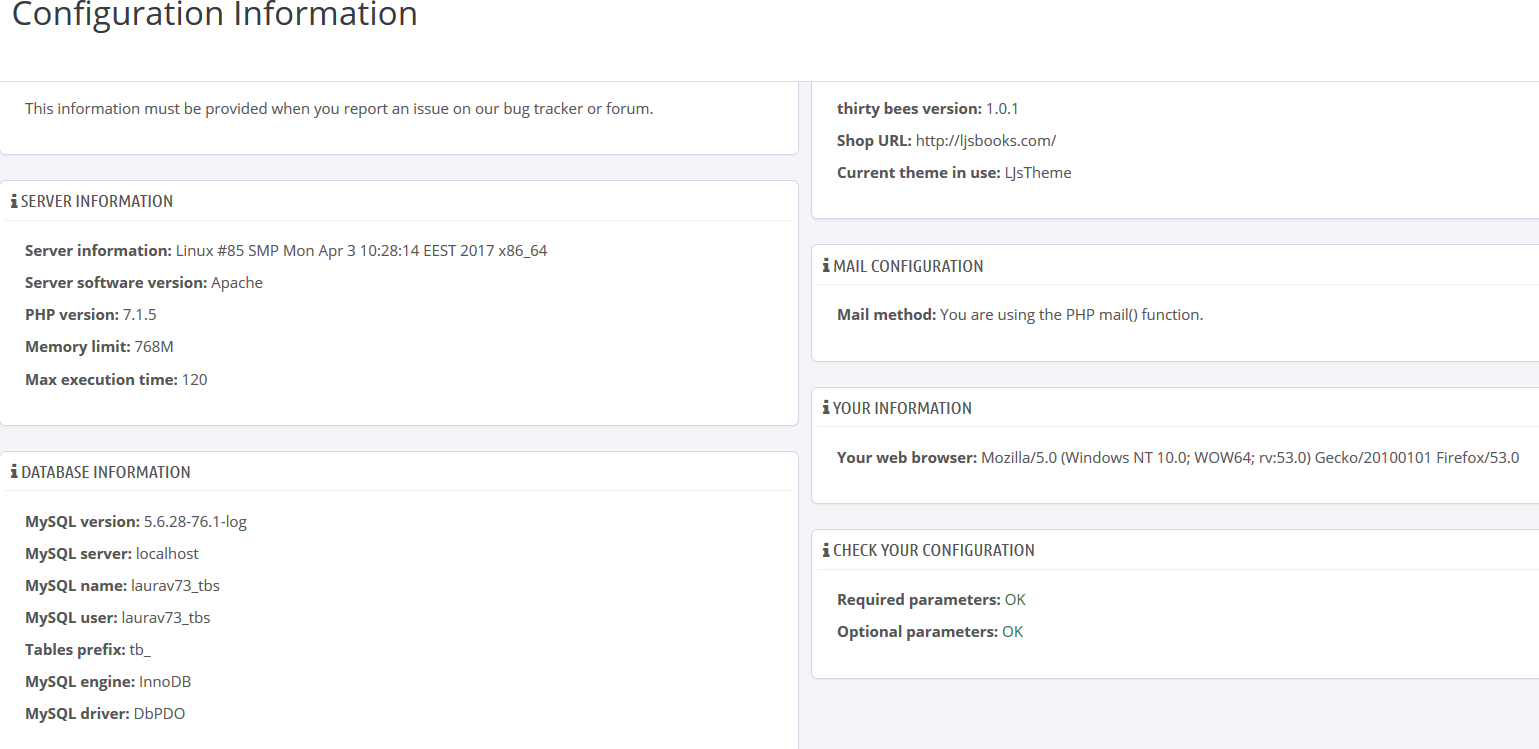Click the PHP version value 7.1.5
This screenshot has width=1539, height=749.
[140, 314]
